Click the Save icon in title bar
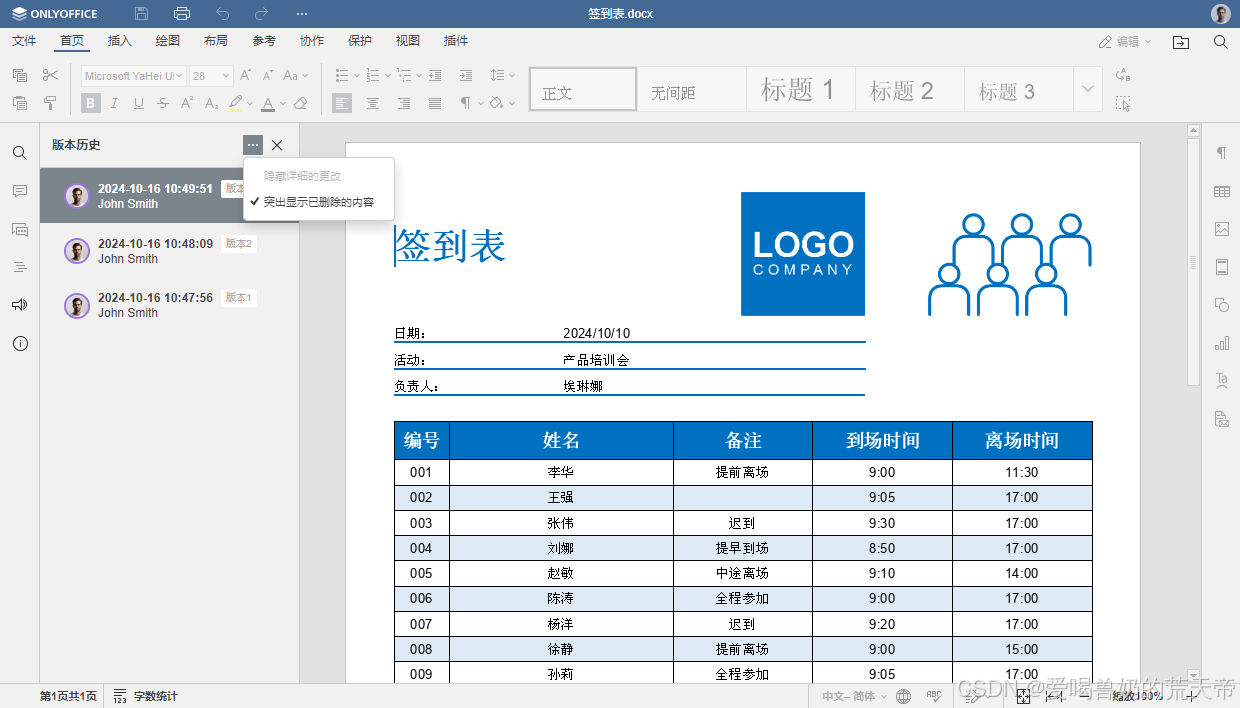Screen dimensions: 1240x708 pyautogui.click(x=141, y=14)
